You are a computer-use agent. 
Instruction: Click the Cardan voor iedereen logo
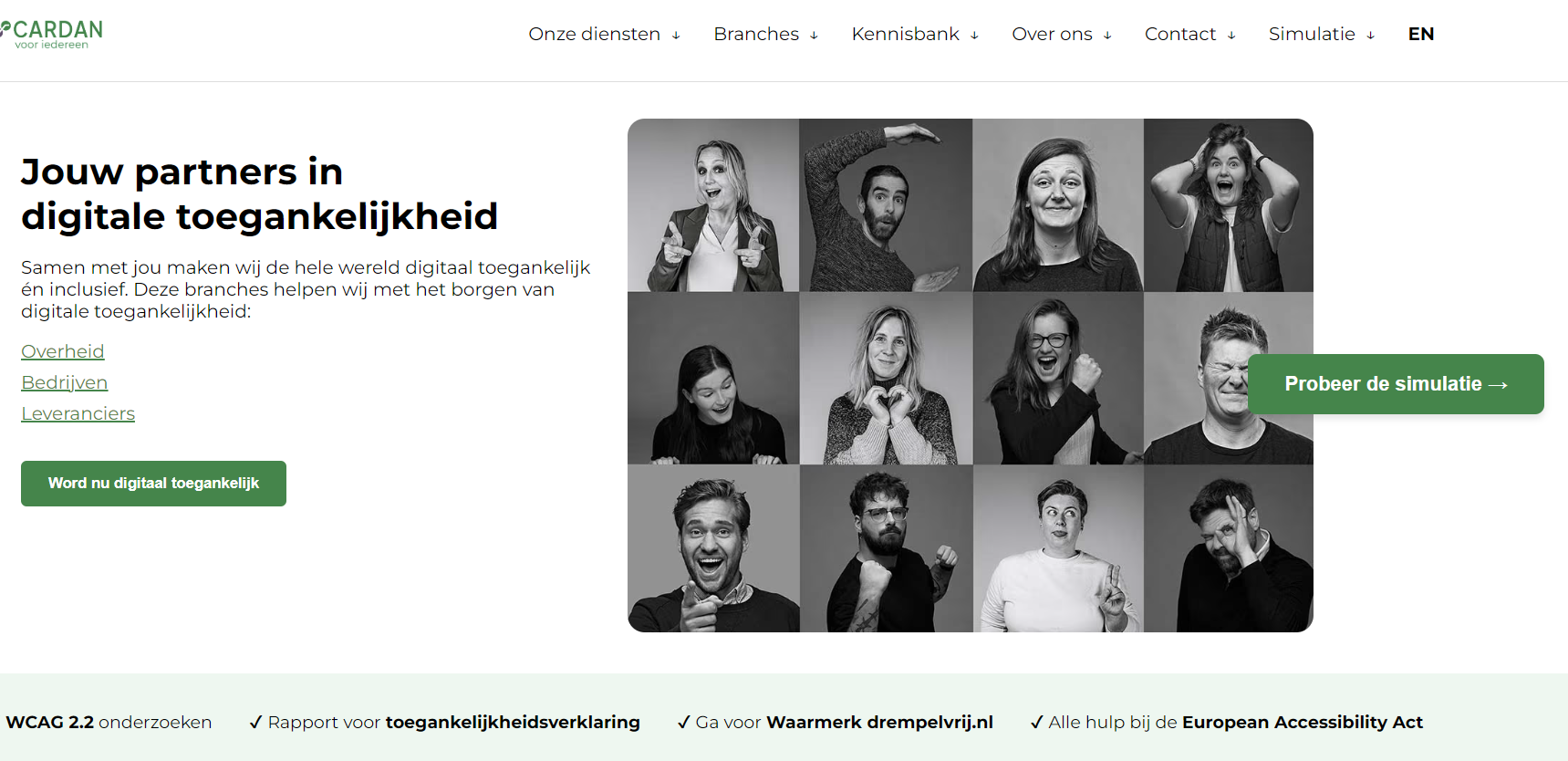(x=51, y=34)
